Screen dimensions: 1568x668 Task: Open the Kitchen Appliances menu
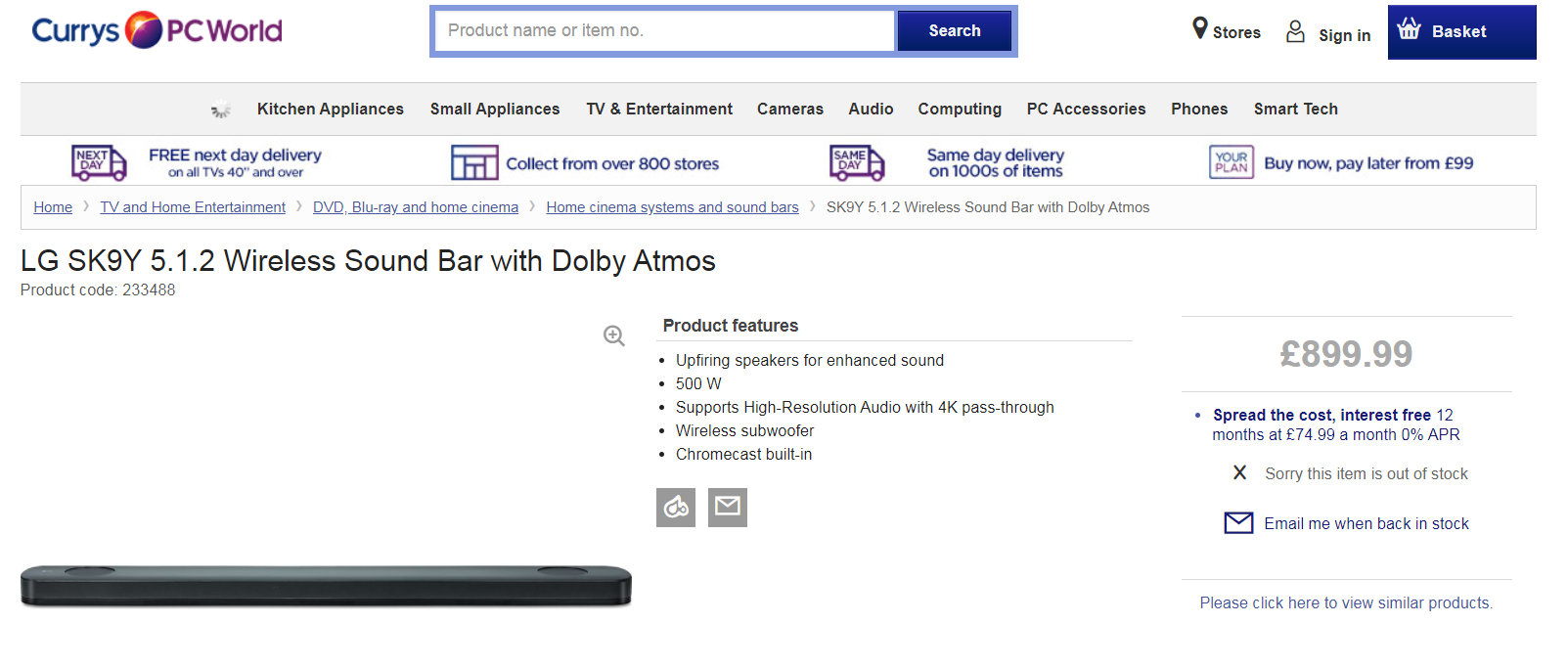point(330,109)
